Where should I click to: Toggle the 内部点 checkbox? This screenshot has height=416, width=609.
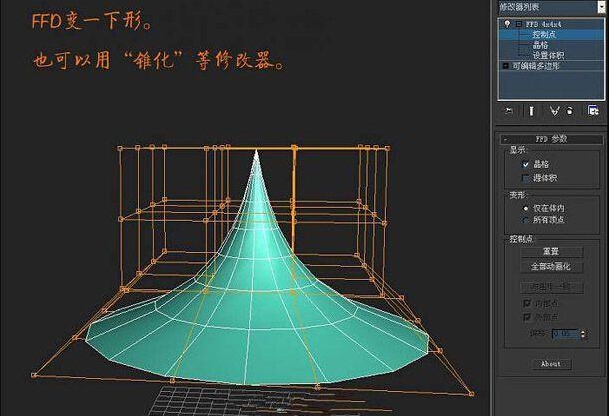pos(527,303)
